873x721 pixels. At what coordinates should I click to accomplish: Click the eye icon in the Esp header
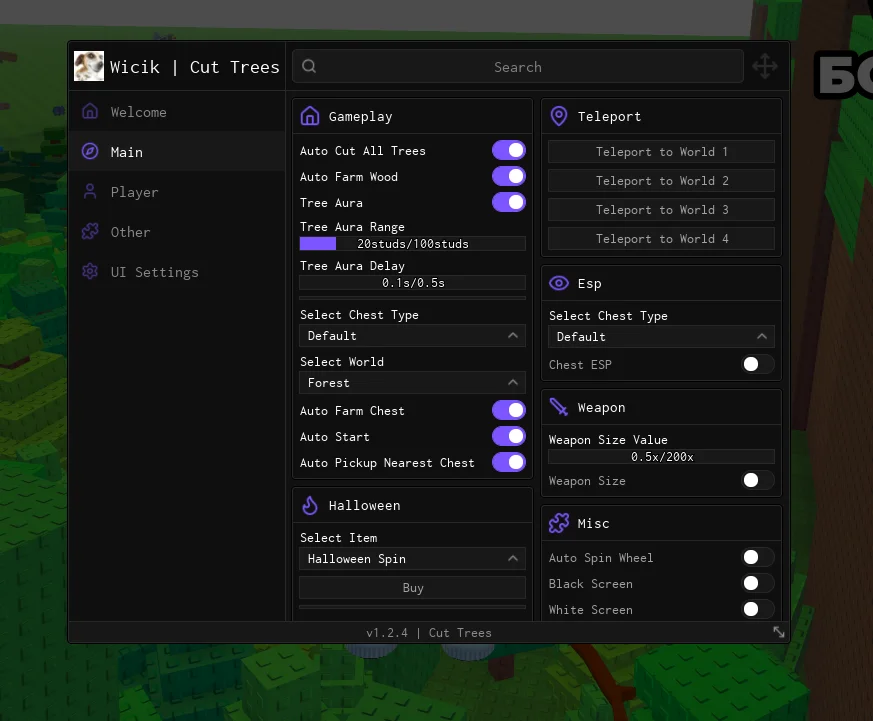point(559,283)
